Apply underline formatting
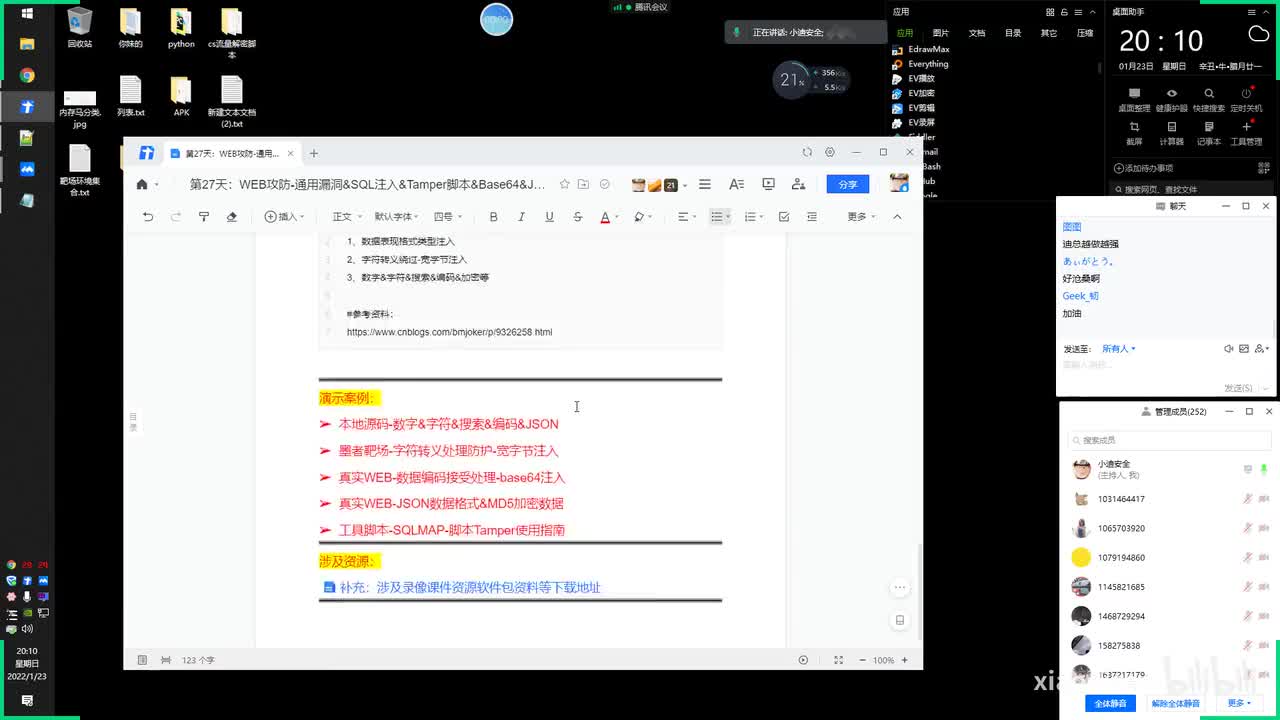Viewport: 1280px width, 720px height. (549, 216)
